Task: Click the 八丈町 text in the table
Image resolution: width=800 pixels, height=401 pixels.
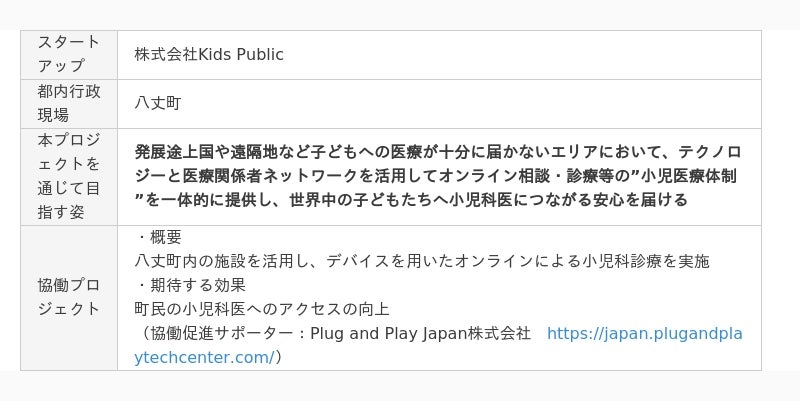Action: (x=158, y=103)
